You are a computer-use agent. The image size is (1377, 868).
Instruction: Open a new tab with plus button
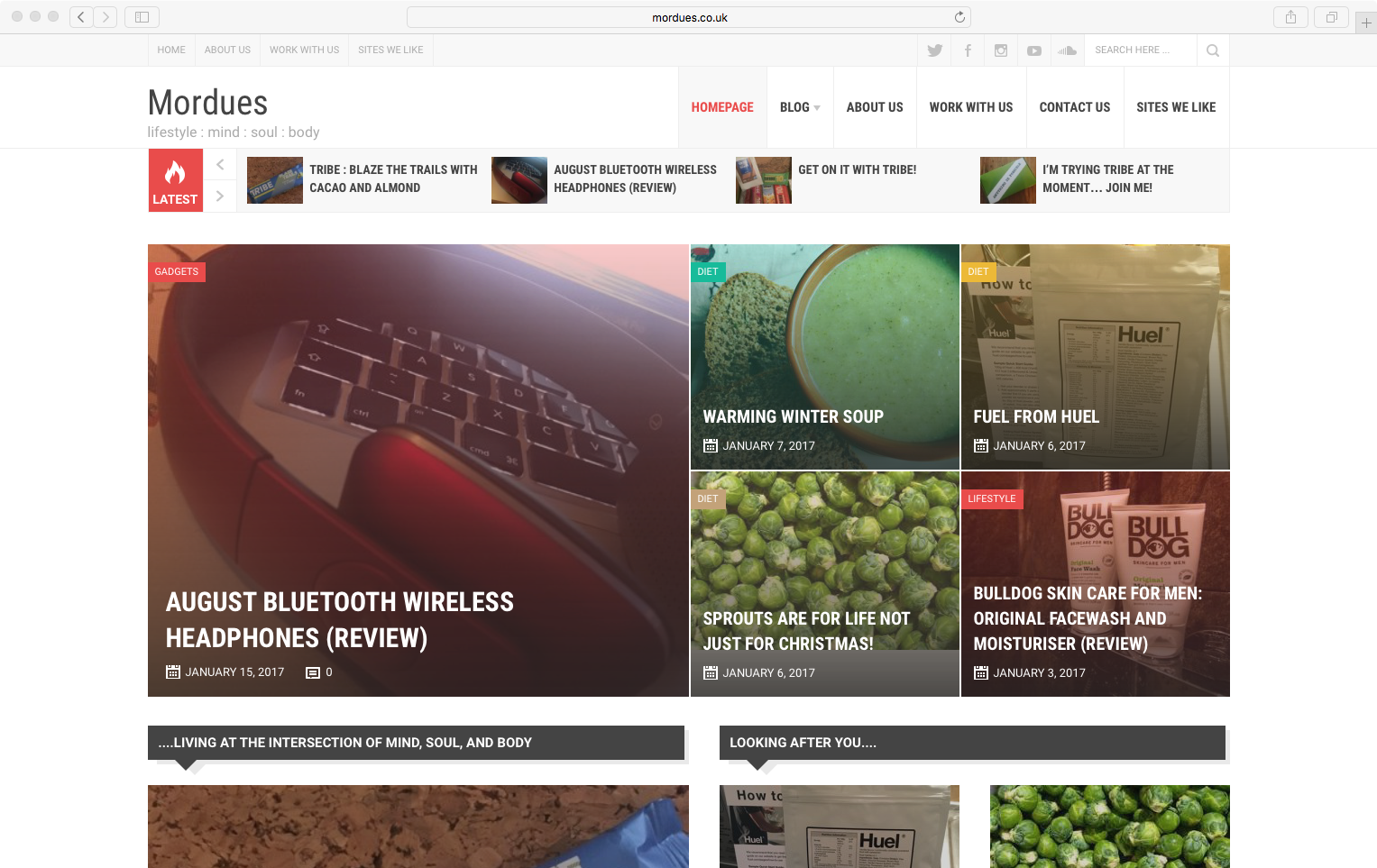(x=1367, y=23)
